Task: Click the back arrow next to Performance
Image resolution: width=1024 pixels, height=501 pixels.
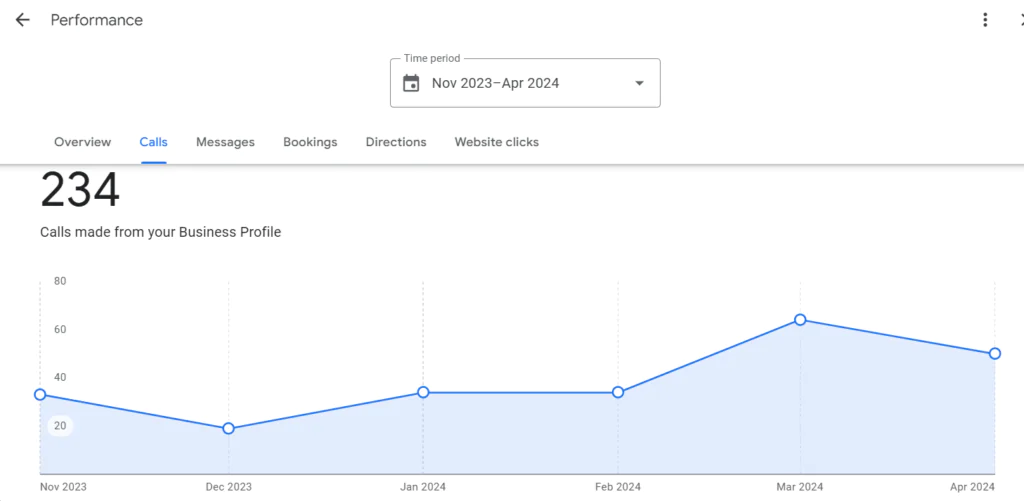Action: tap(22, 20)
